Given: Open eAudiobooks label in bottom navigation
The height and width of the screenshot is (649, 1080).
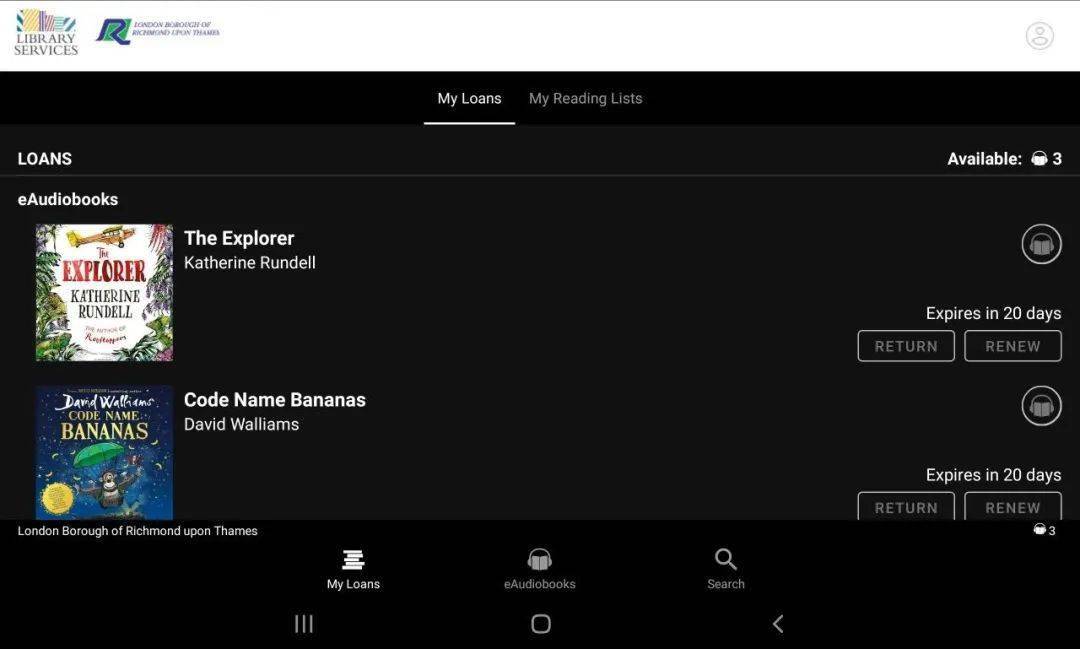Looking at the screenshot, I should [539, 584].
